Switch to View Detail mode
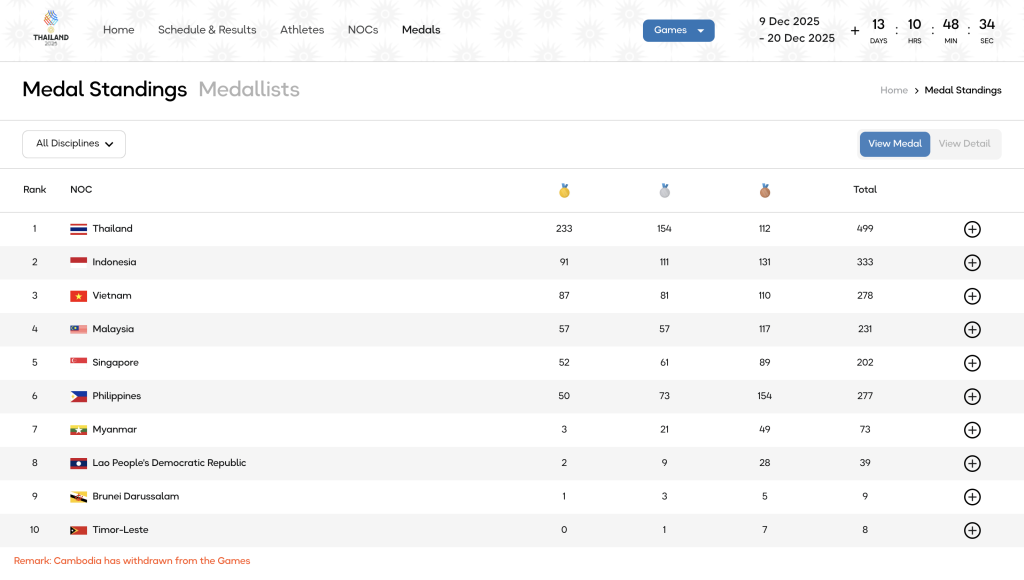Image resolution: width=1024 pixels, height=580 pixels. pyautogui.click(x=964, y=144)
